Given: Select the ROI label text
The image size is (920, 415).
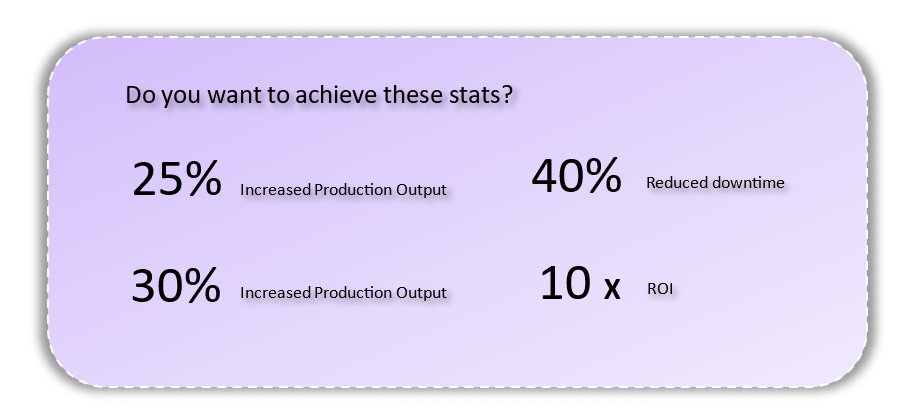Looking at the screenshot, I should point(660,289).
